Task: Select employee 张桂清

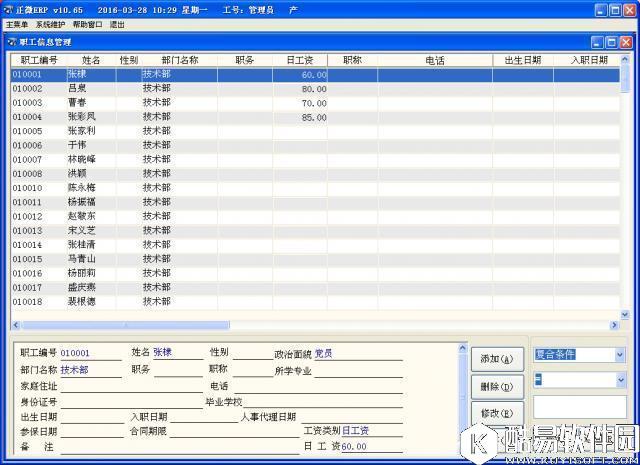Action: tap(315, 245)
